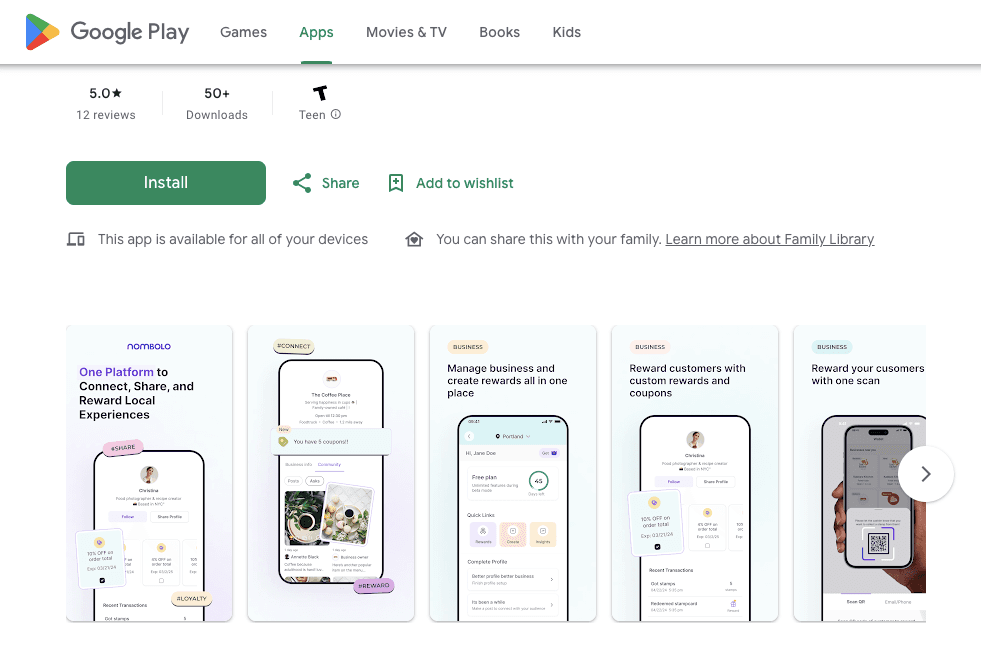The image size is (981, 649).
Task: Click Add to wishlist text
Action: click(x=464, y=183)
